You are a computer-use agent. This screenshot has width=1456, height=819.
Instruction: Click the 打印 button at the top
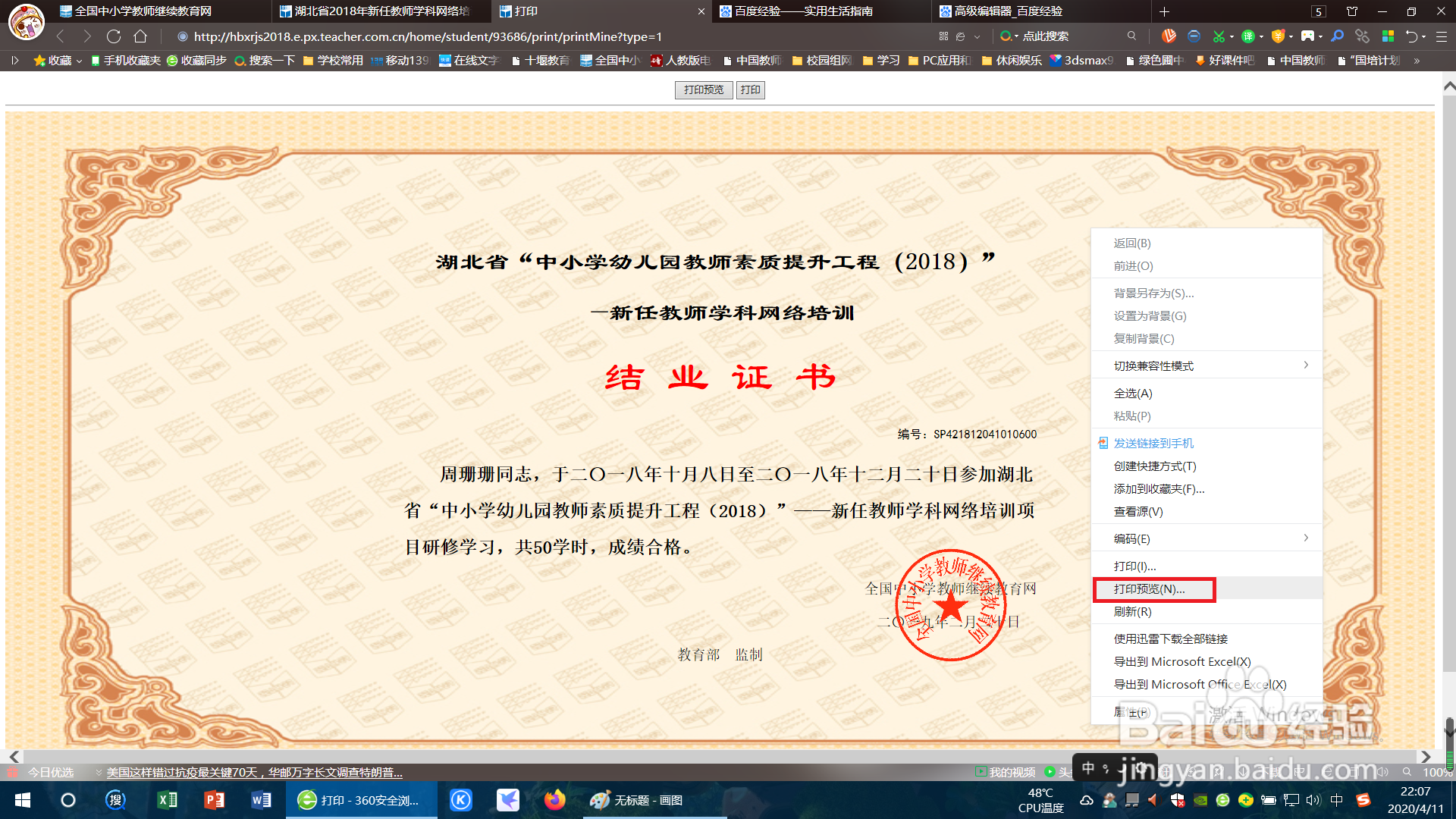coord(750,89)
